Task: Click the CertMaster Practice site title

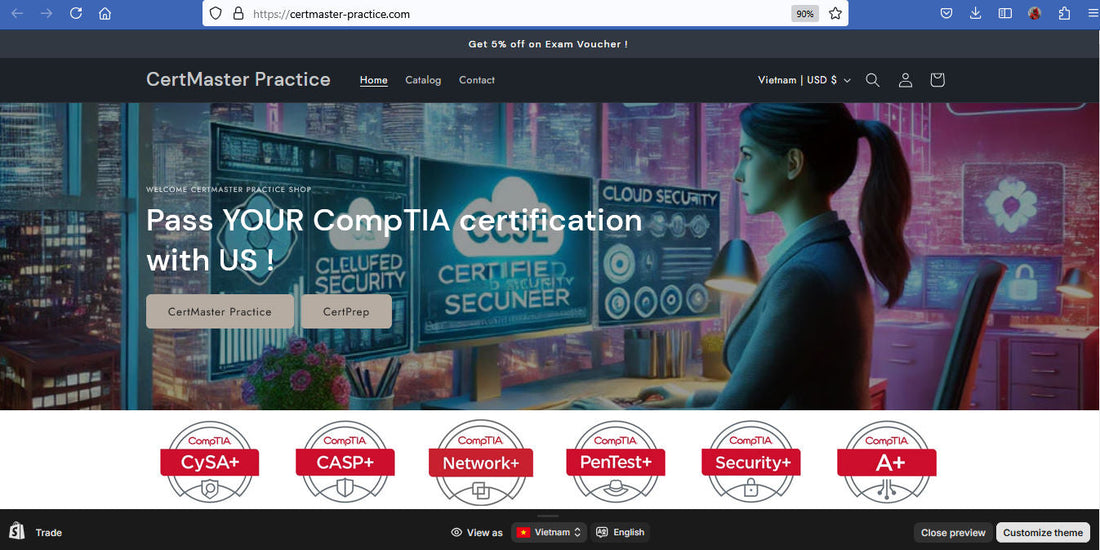Action: click(238, 79)
